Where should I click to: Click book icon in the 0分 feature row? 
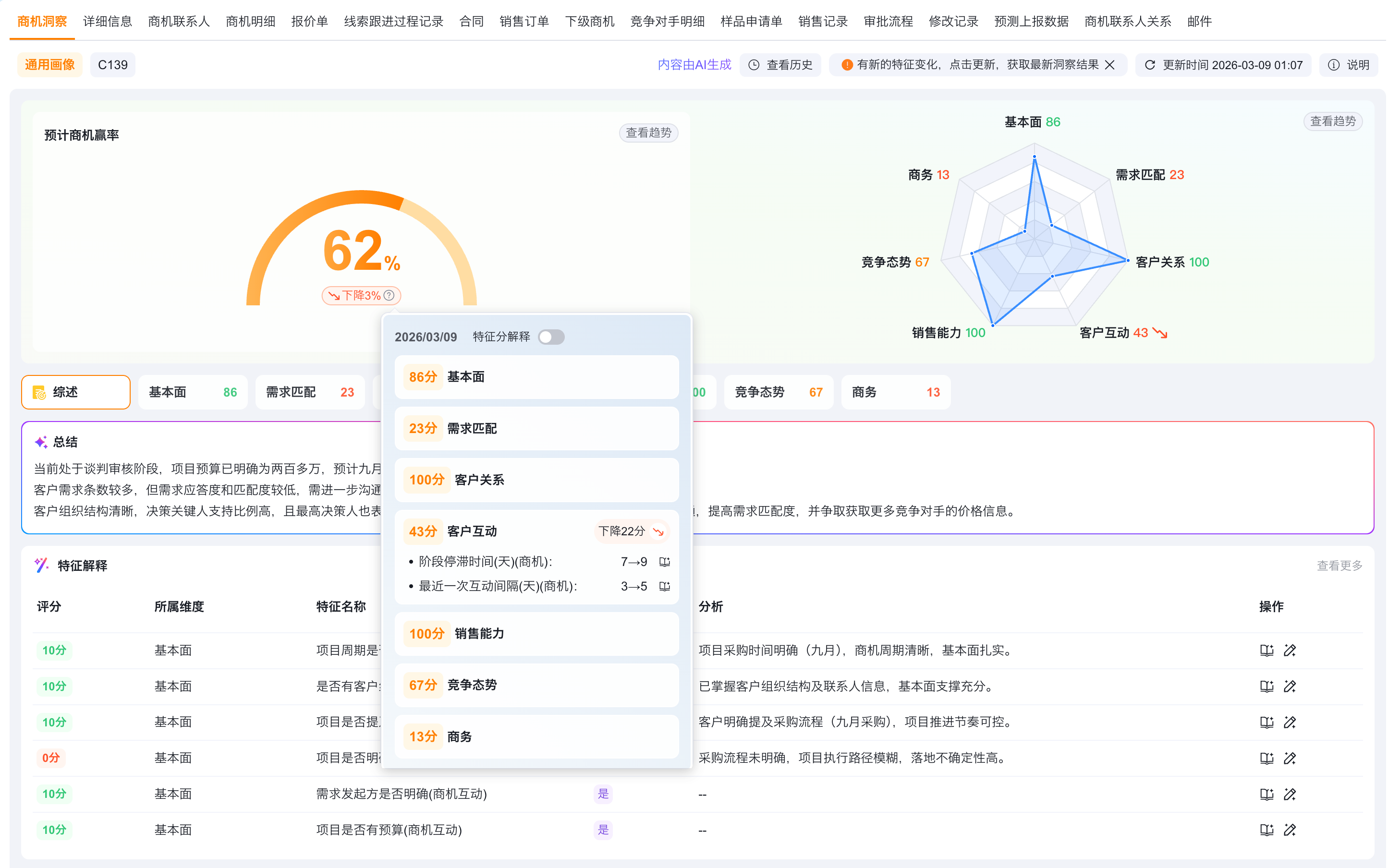[1266, 758]
